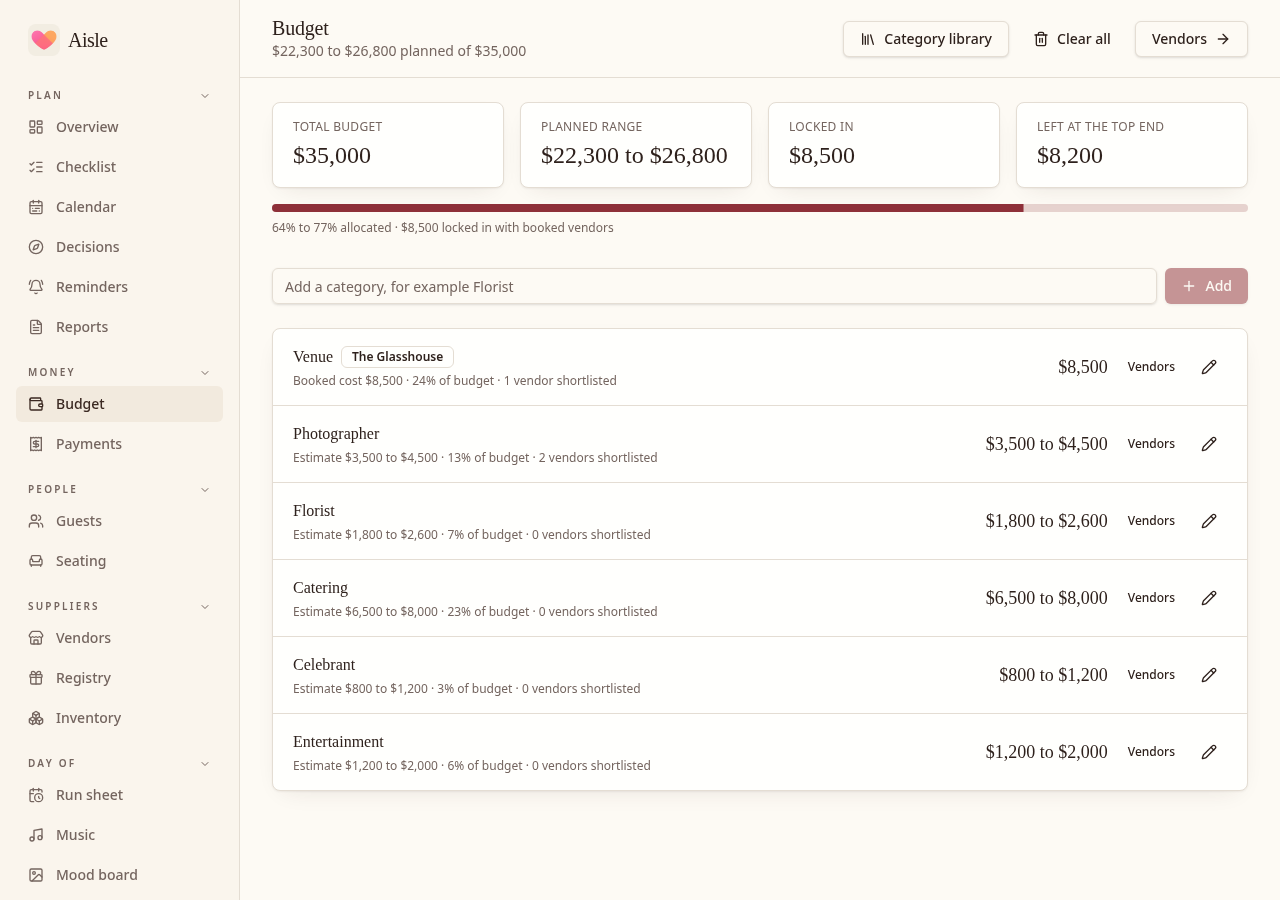Open the Reports page
Screen dimensions: 1280x900
119,327
